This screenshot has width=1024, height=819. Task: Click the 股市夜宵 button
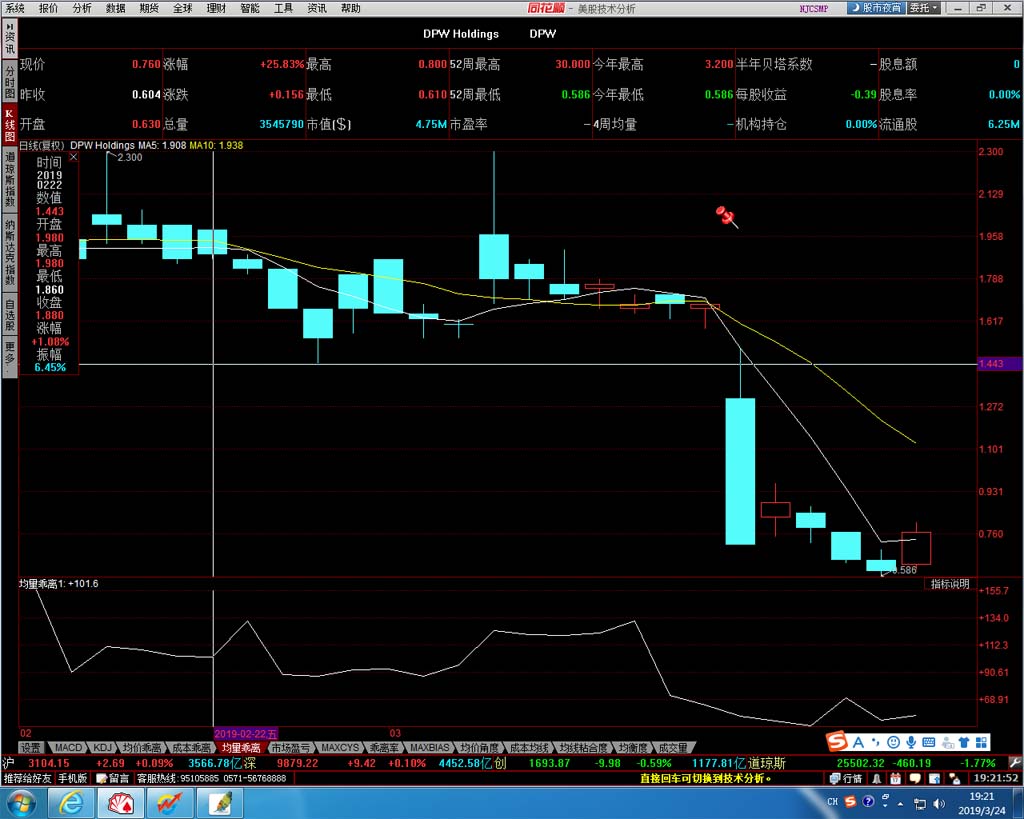coord(876,8)
